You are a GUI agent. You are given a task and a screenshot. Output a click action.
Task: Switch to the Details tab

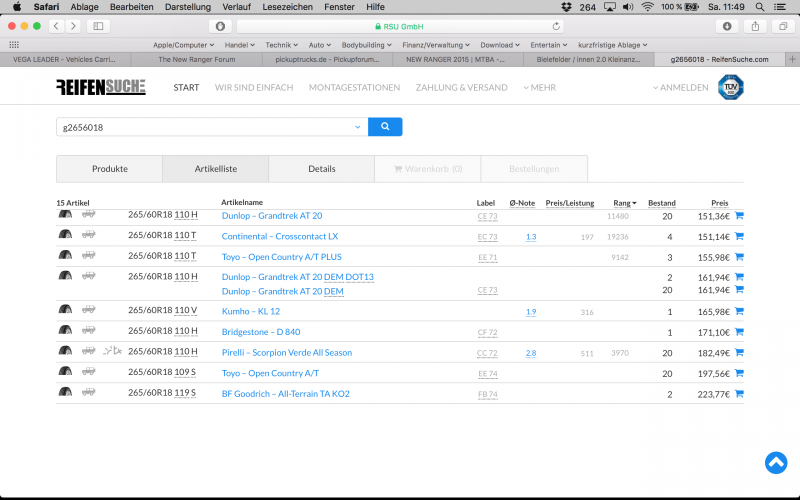click(x=322, y=169)
